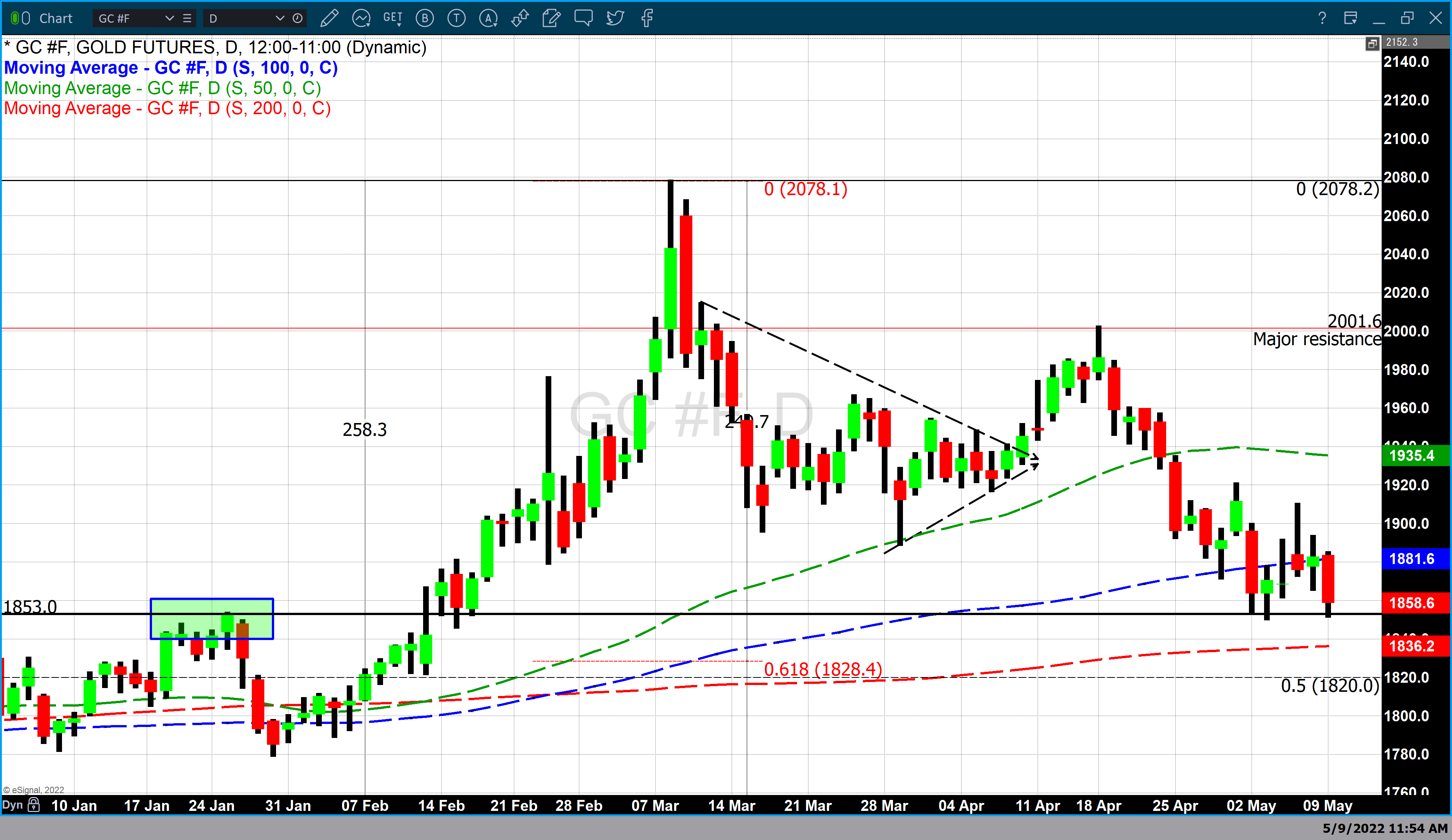1452x840 pixels.
Task: Click the circled T icon
Action: (x=456, y=19)
